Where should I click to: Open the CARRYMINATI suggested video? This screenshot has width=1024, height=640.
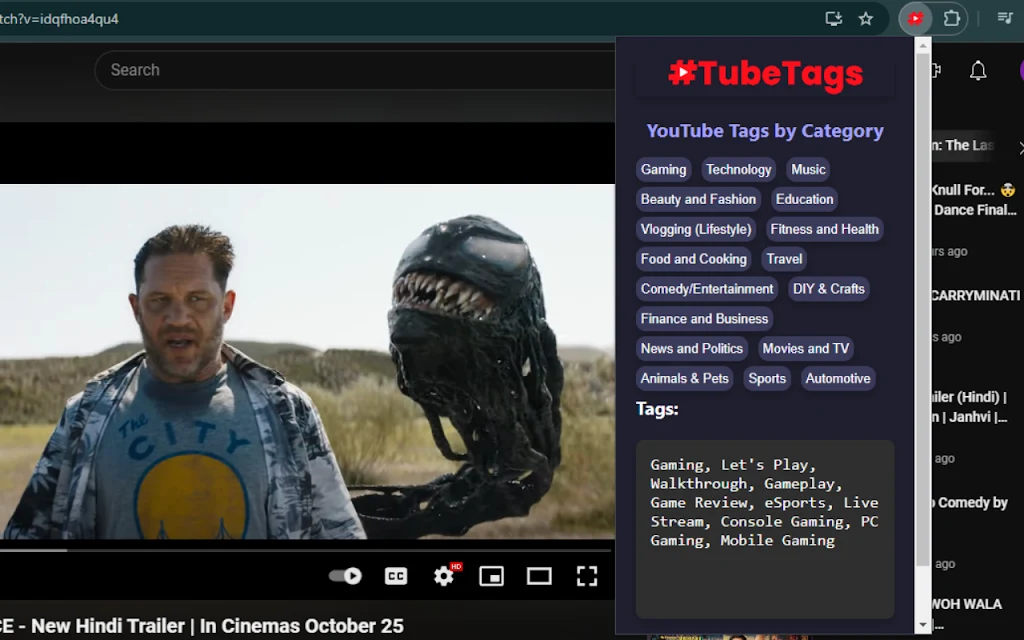[x=975, y=296]
